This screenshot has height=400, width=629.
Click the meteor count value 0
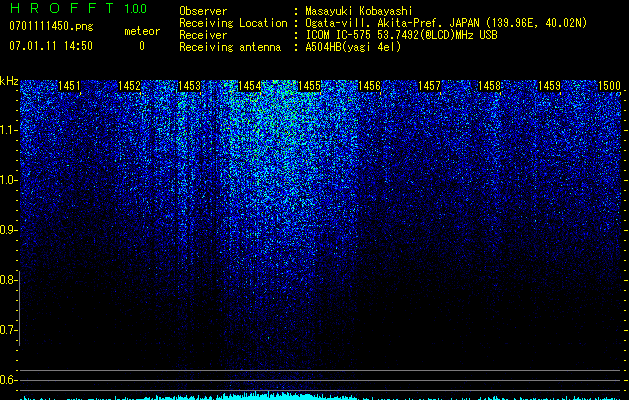coord(142,46)
